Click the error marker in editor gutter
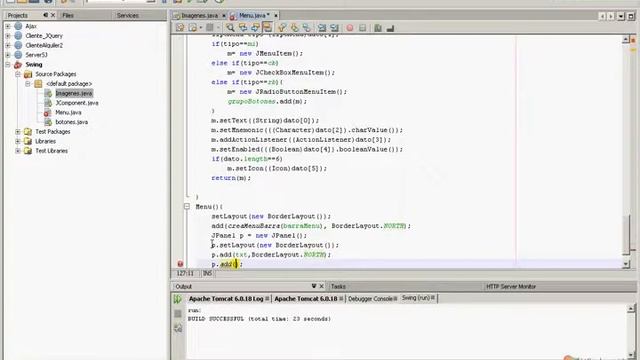This screenshot has width=640, height=360. 180,264
